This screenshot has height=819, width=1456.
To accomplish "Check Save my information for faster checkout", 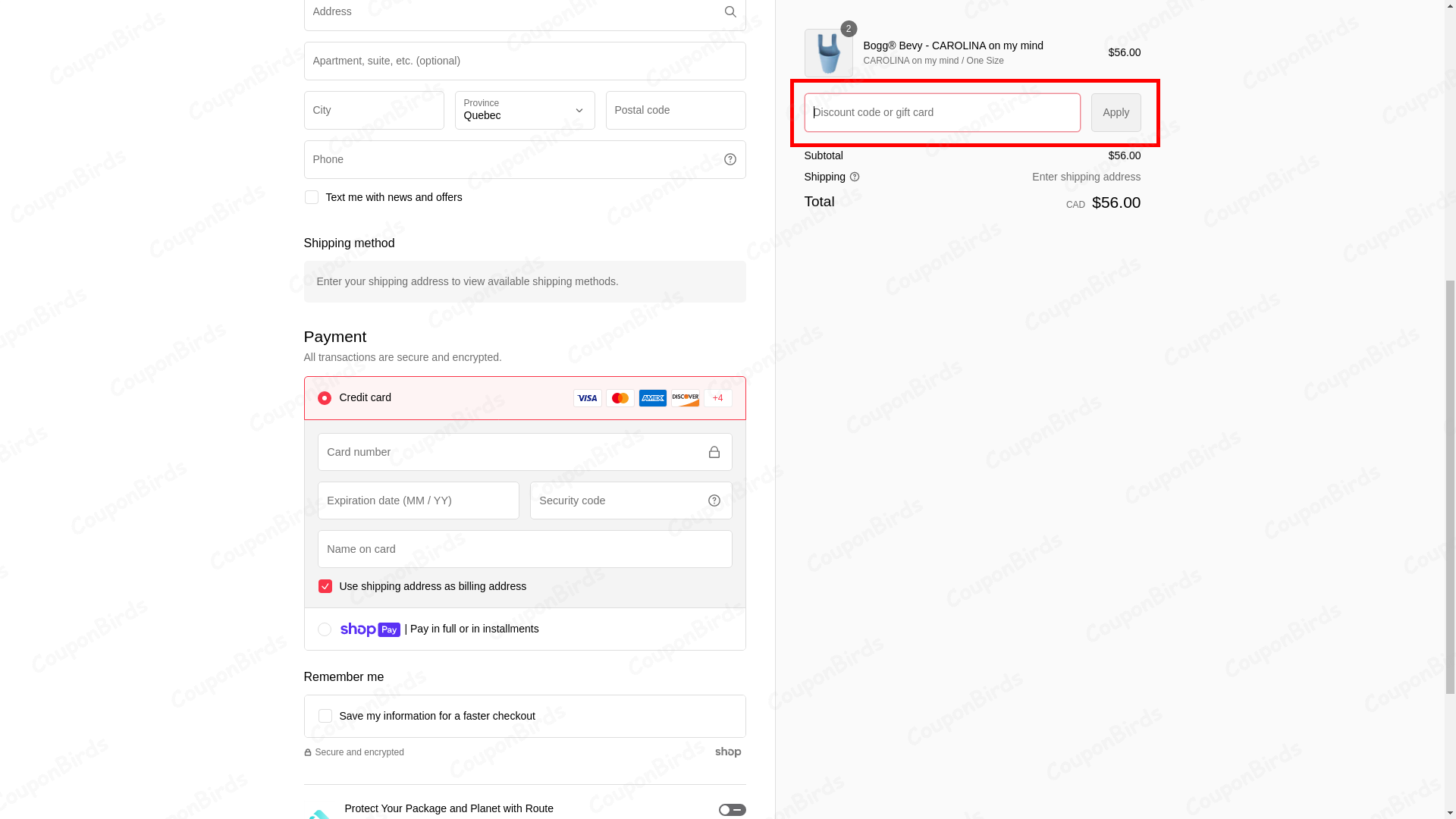I will point(325,716).
